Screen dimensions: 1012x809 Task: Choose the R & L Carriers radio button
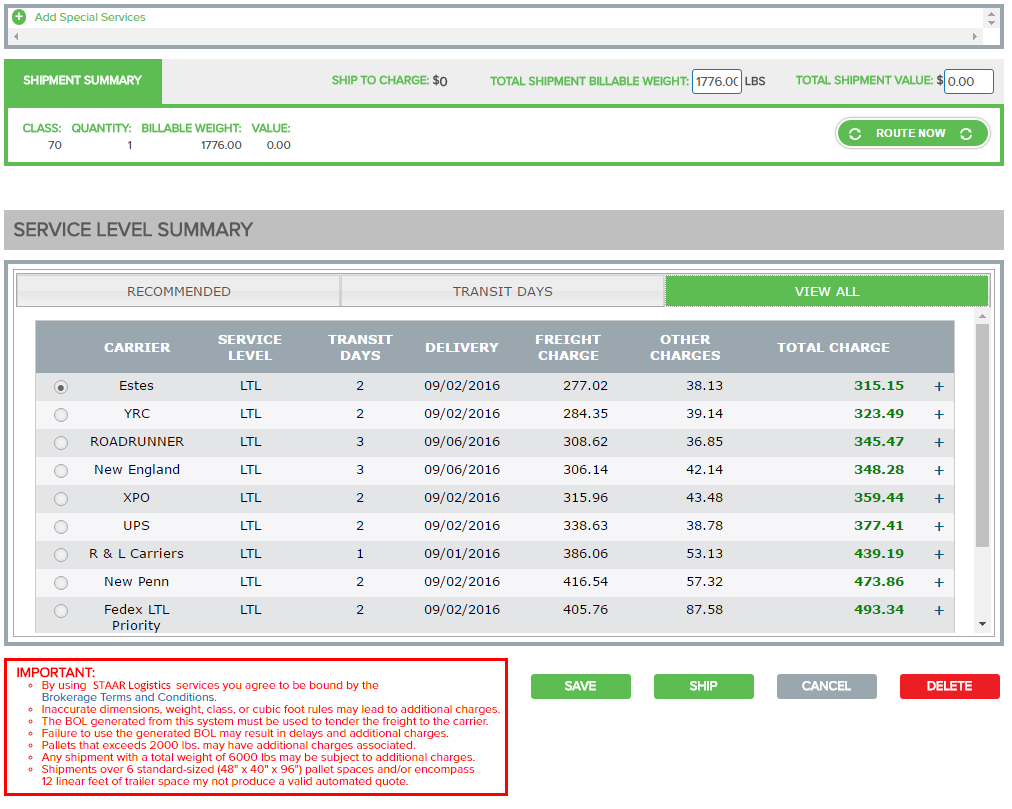(x=61, y=554)
